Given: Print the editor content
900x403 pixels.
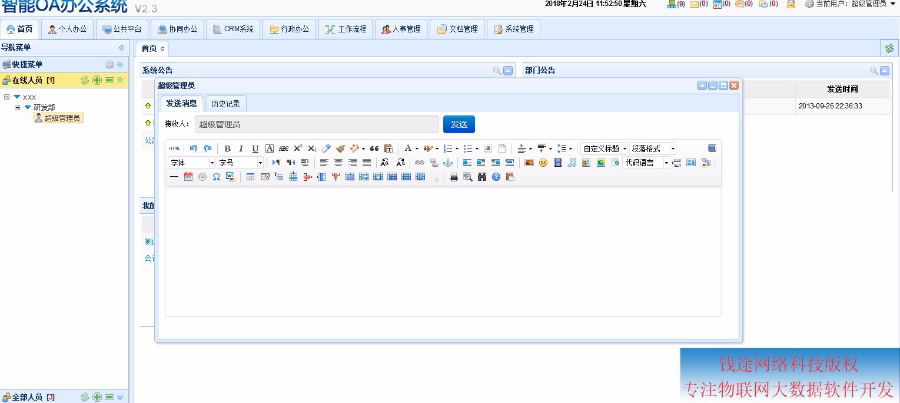Looking at the screenshot, I should 453,177.
